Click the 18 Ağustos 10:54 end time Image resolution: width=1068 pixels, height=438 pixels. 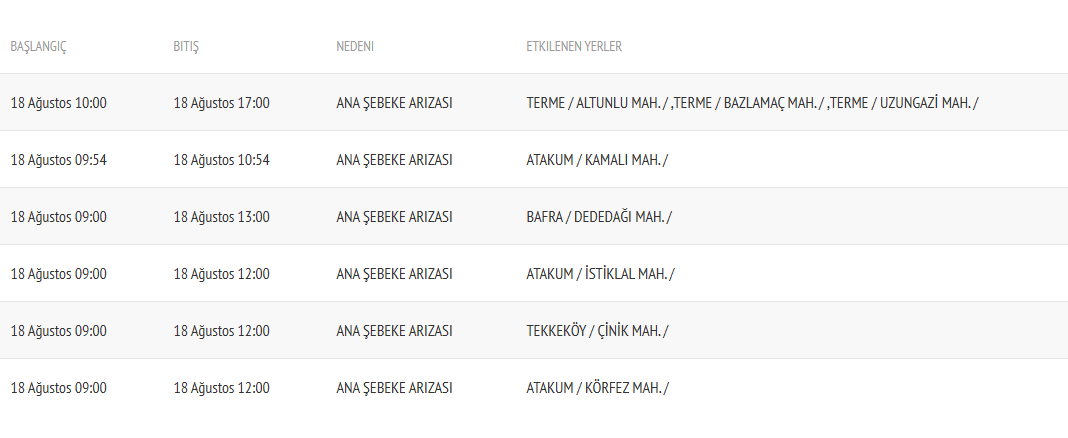coord(221,160)
